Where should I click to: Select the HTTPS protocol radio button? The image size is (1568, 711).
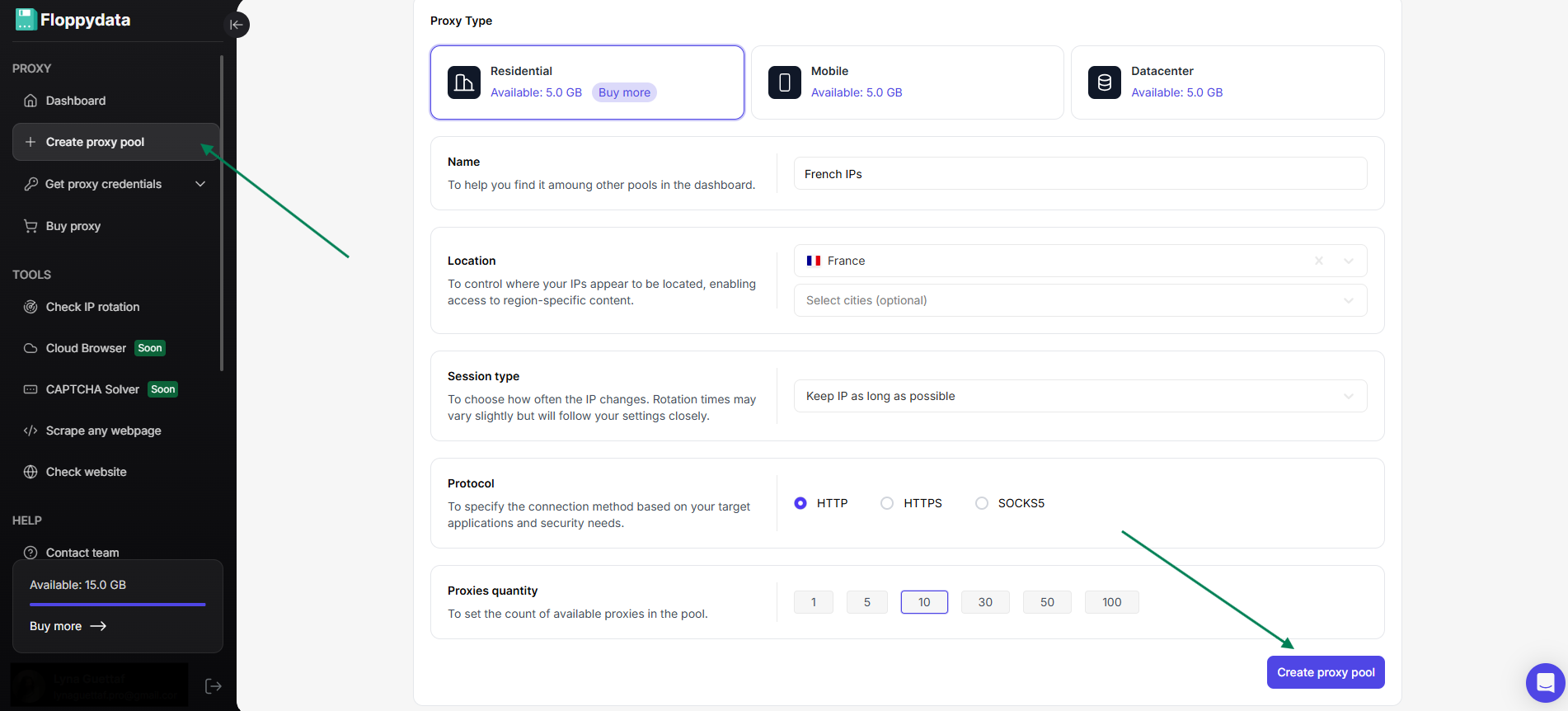tap(887, 503)
